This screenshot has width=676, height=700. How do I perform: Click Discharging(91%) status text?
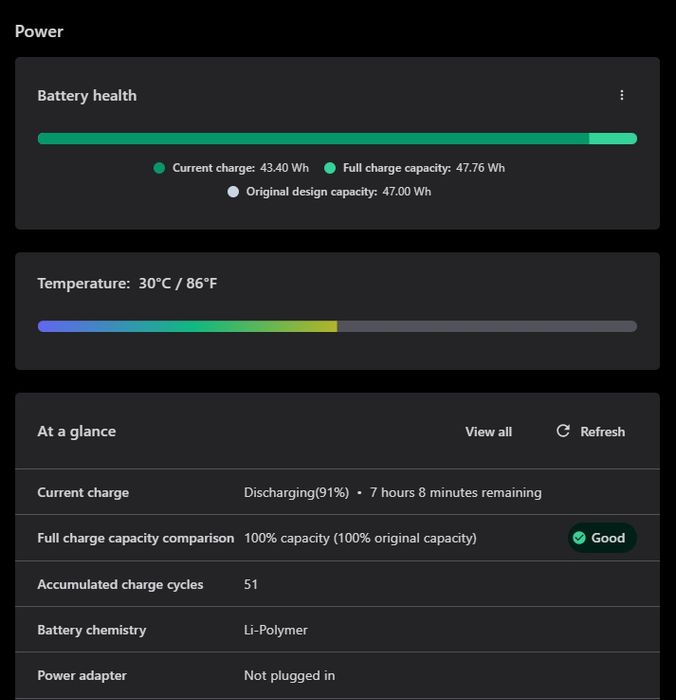(x=296, y=492)
